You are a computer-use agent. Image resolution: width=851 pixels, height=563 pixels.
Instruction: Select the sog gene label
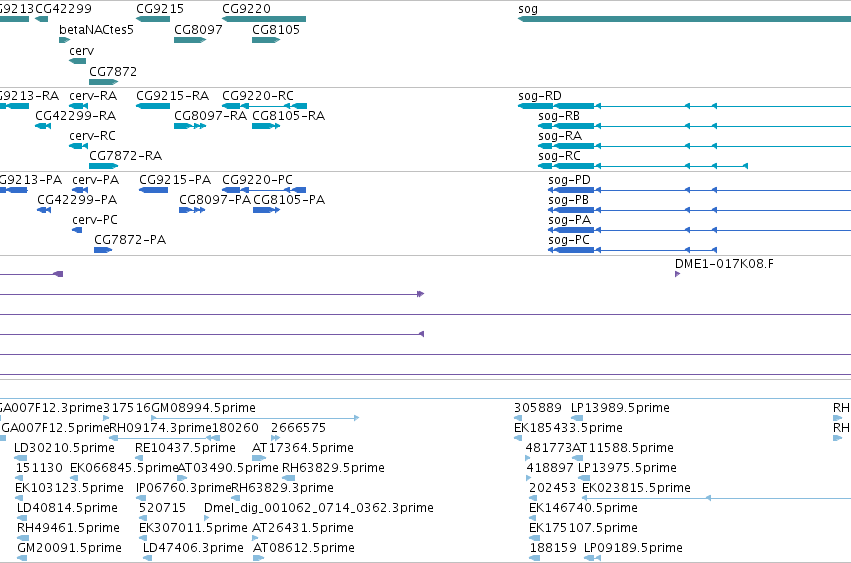click(528, 9)
